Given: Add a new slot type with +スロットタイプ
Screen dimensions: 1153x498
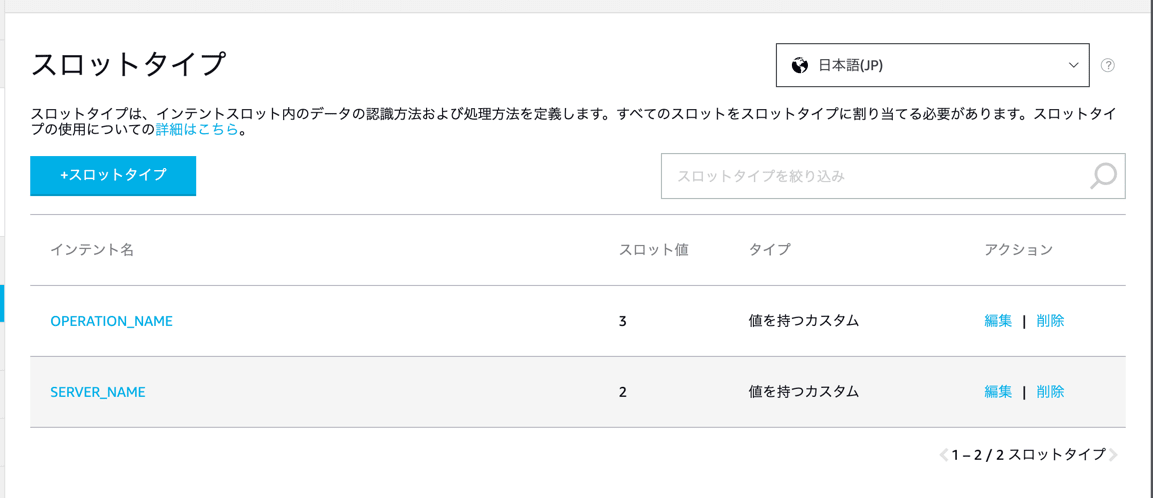Looking at the screenshot, I should (113, 176).
